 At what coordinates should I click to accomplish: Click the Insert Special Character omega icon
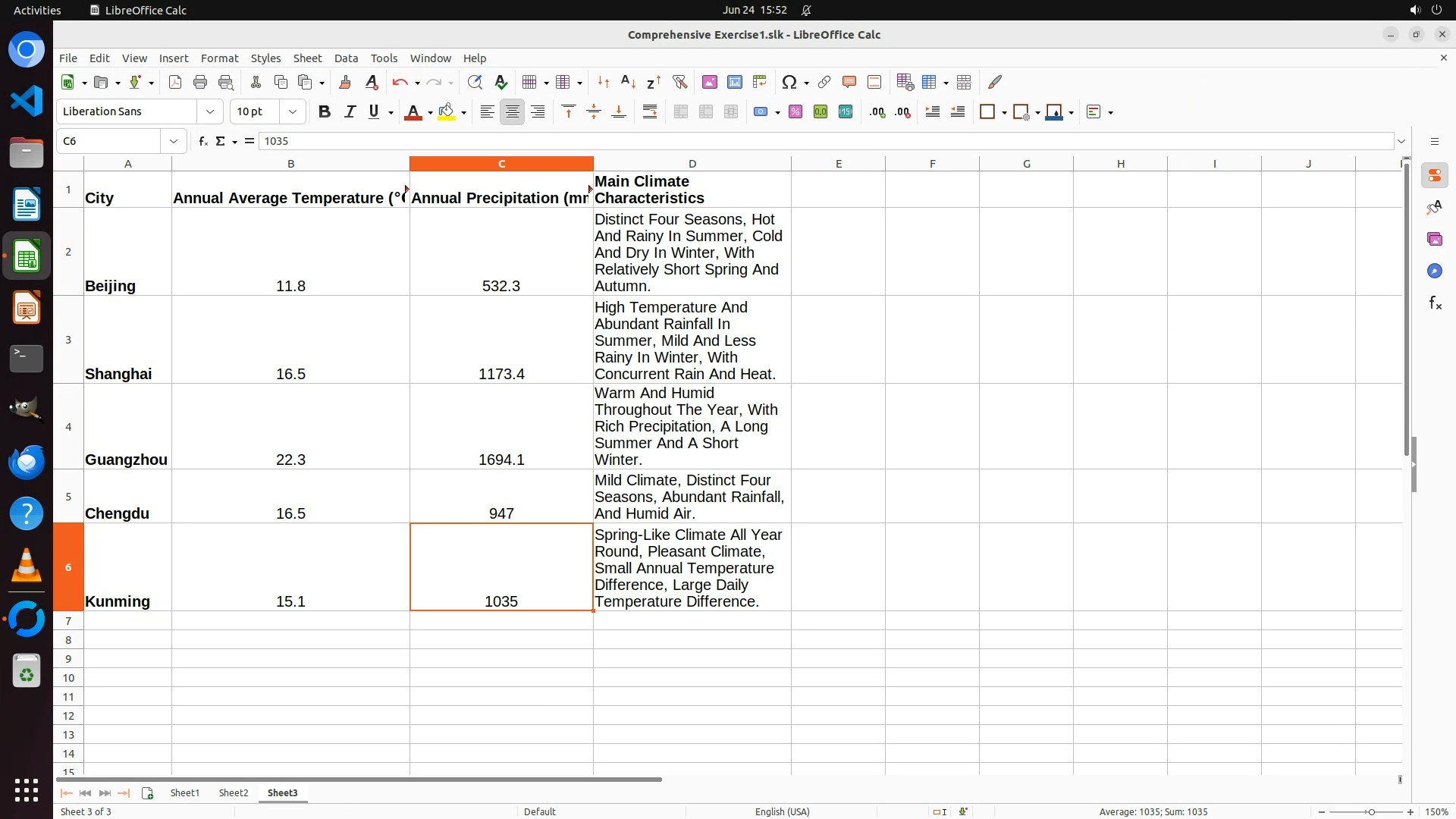(x=789, y=82)
